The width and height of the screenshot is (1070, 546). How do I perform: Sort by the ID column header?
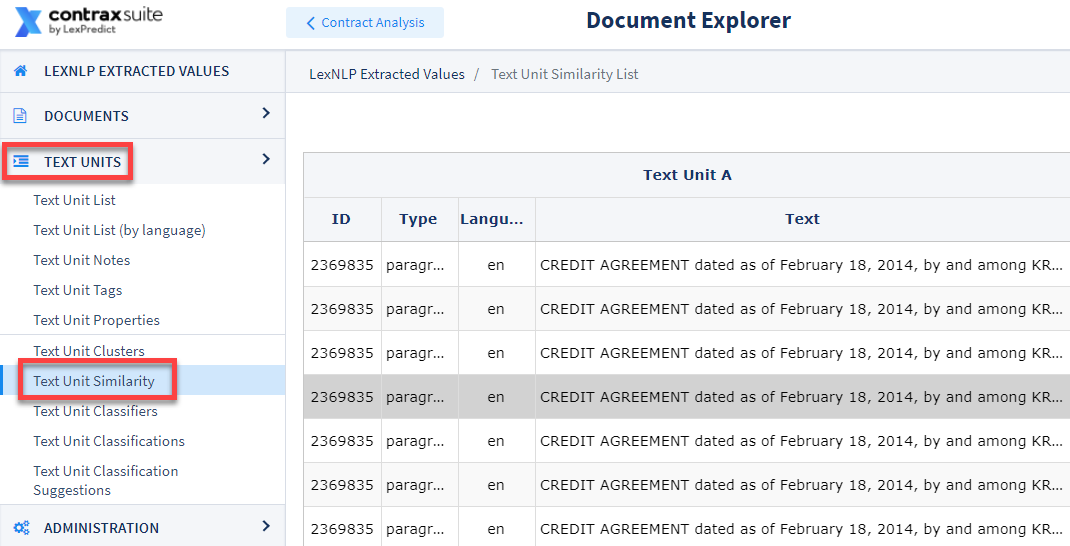click(x=341, y=219)
